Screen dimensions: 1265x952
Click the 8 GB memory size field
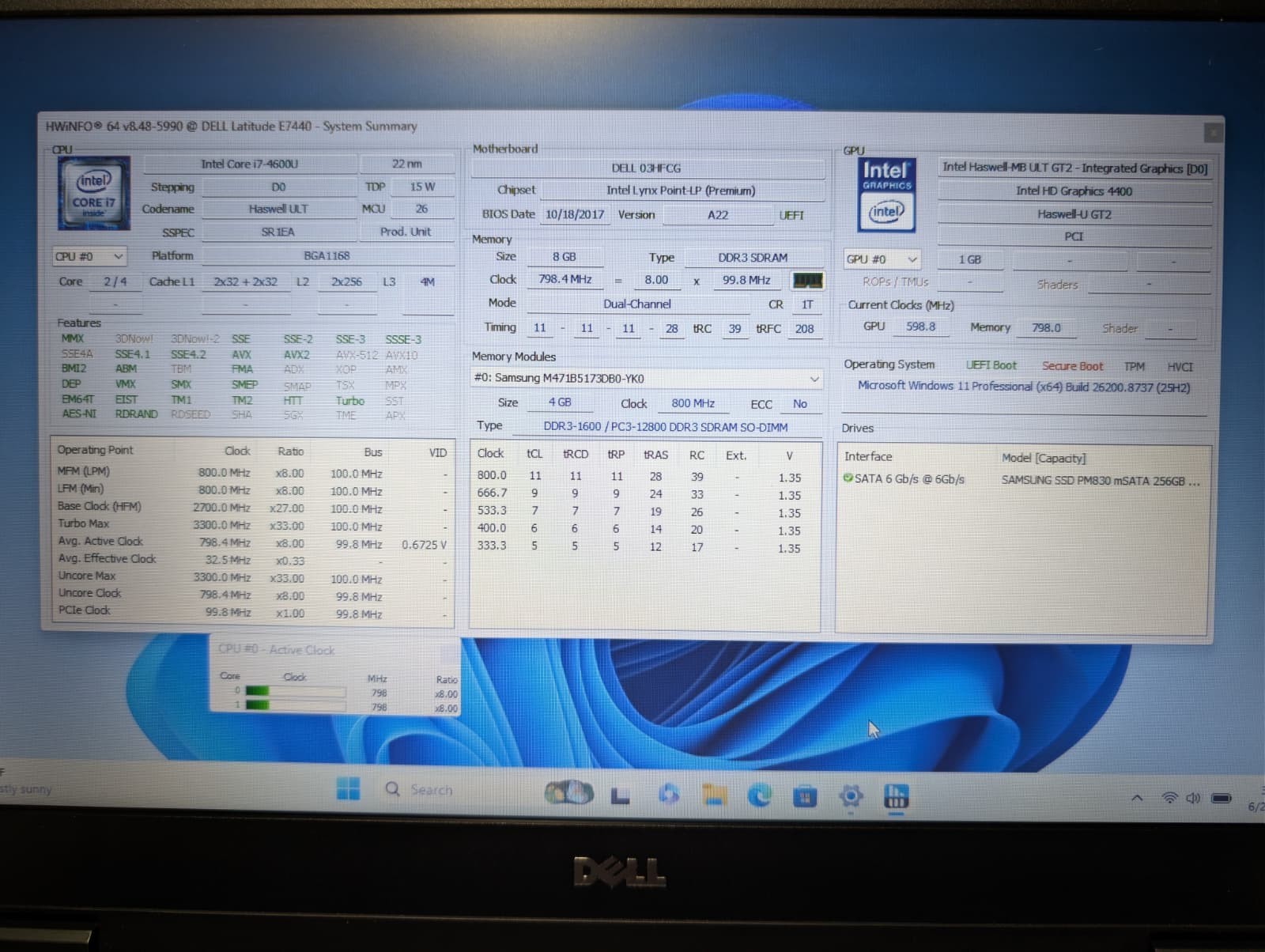click(565, 257)
